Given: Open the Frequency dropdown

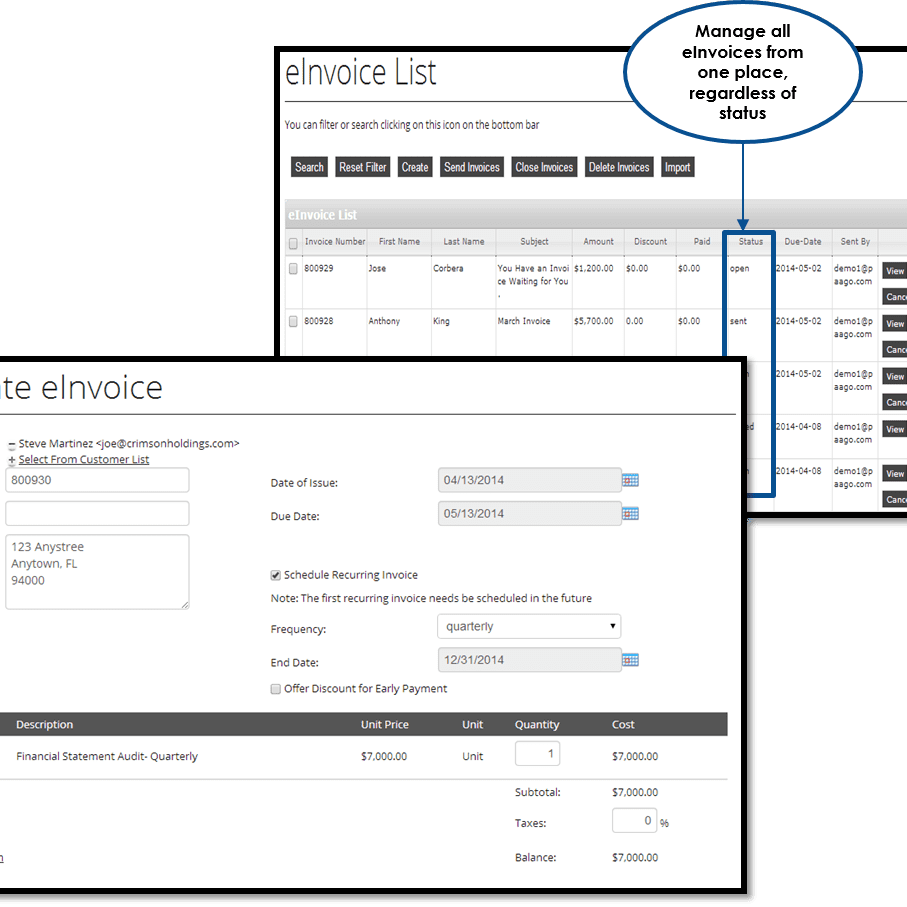Looking at the screenshot, I should pyautogui.click(x=529, y=625).
